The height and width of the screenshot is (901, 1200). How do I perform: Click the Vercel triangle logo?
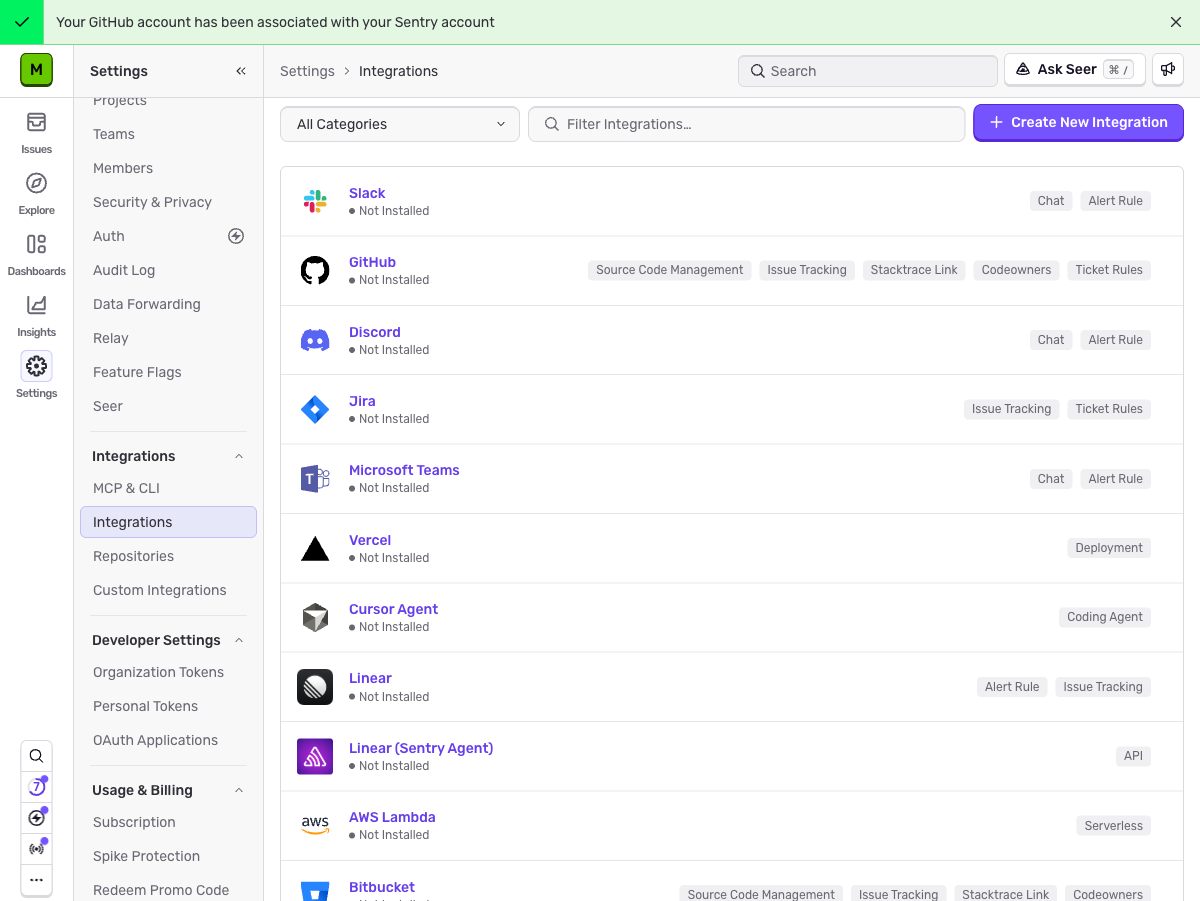coord(315,548)
